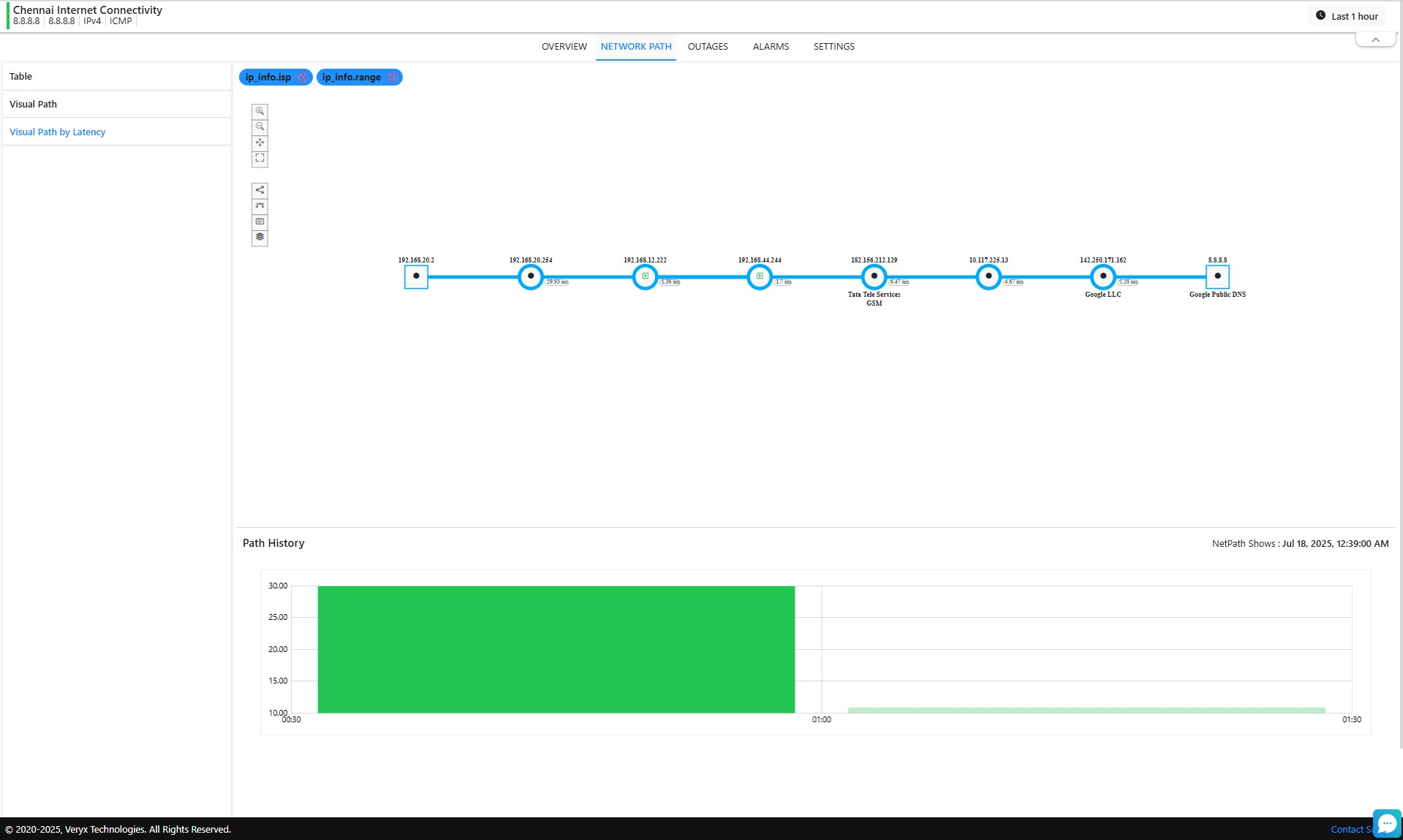1403x840 pixels.
Task: Click the curved edge style icon
Action: [260, 206]
